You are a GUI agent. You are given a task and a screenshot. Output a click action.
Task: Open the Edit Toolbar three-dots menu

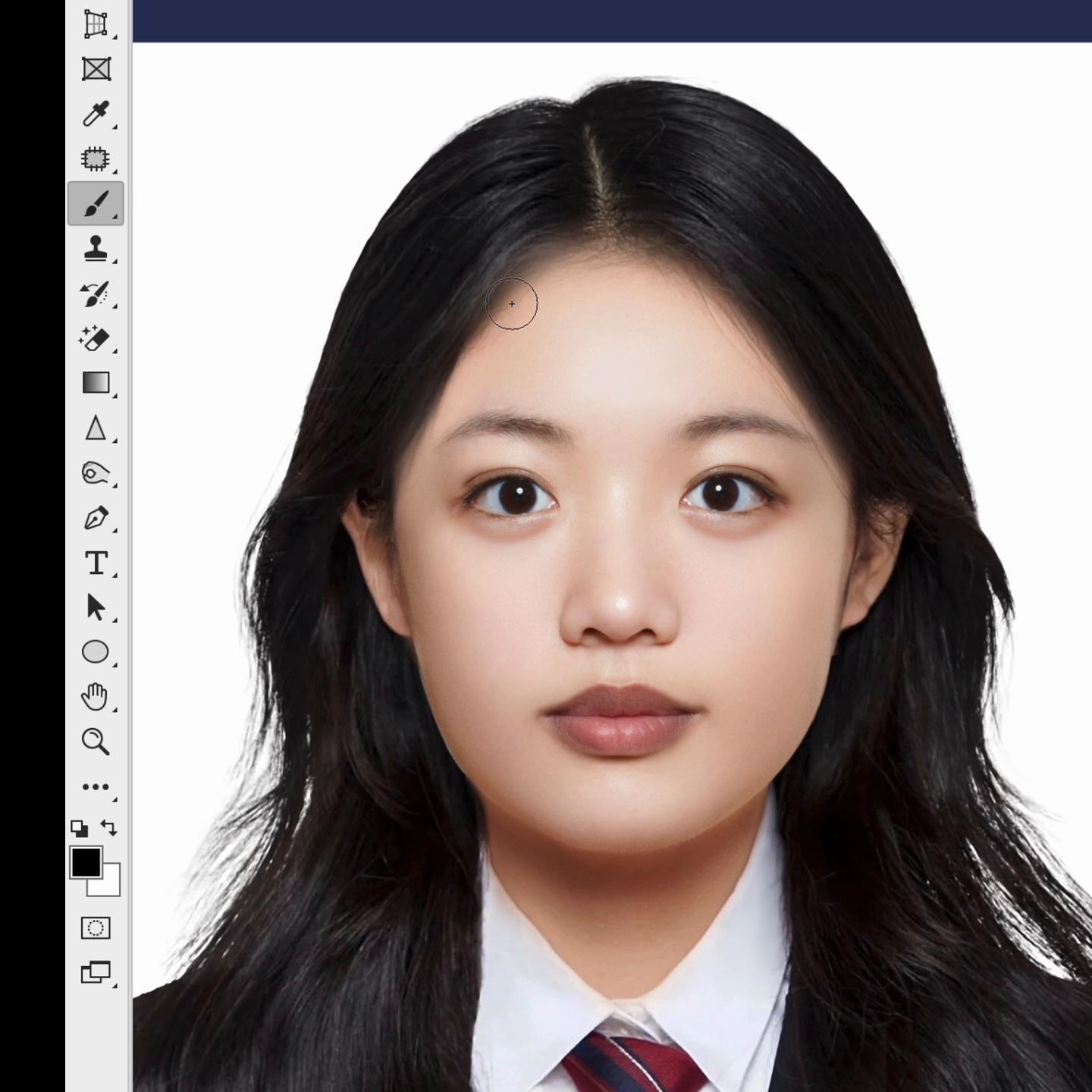pos(96,786)
